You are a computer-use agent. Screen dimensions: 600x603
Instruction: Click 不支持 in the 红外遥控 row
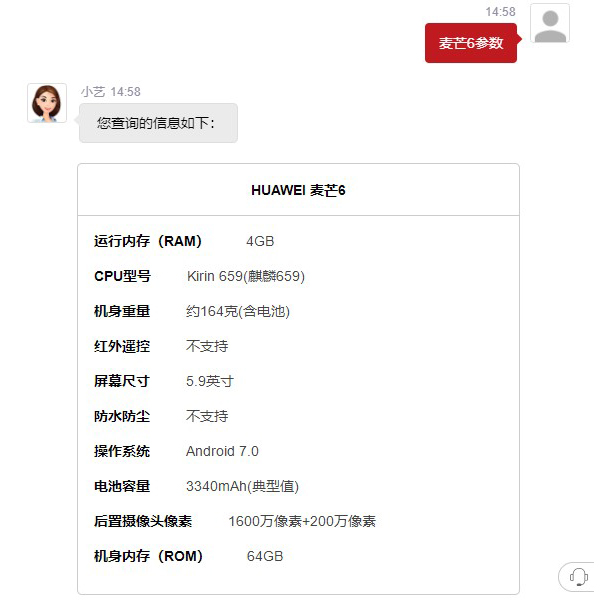(x=207, y=346)
